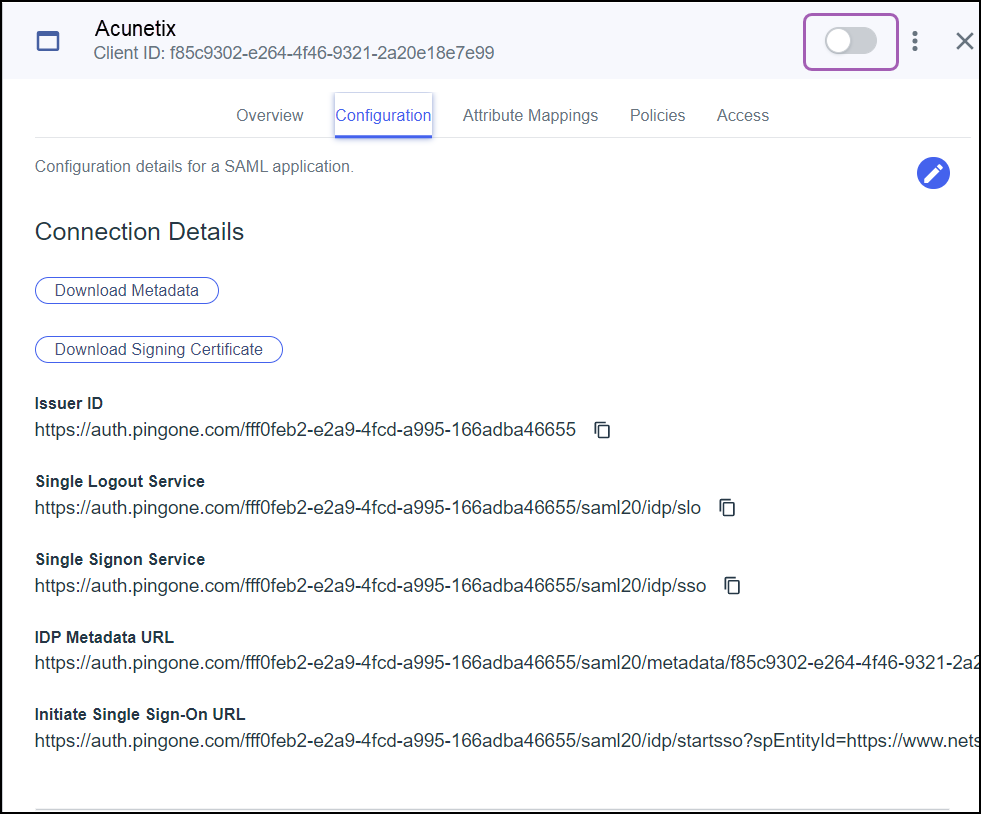Click the Single Logout Service label
981x814 pixels.
point(120,481)
